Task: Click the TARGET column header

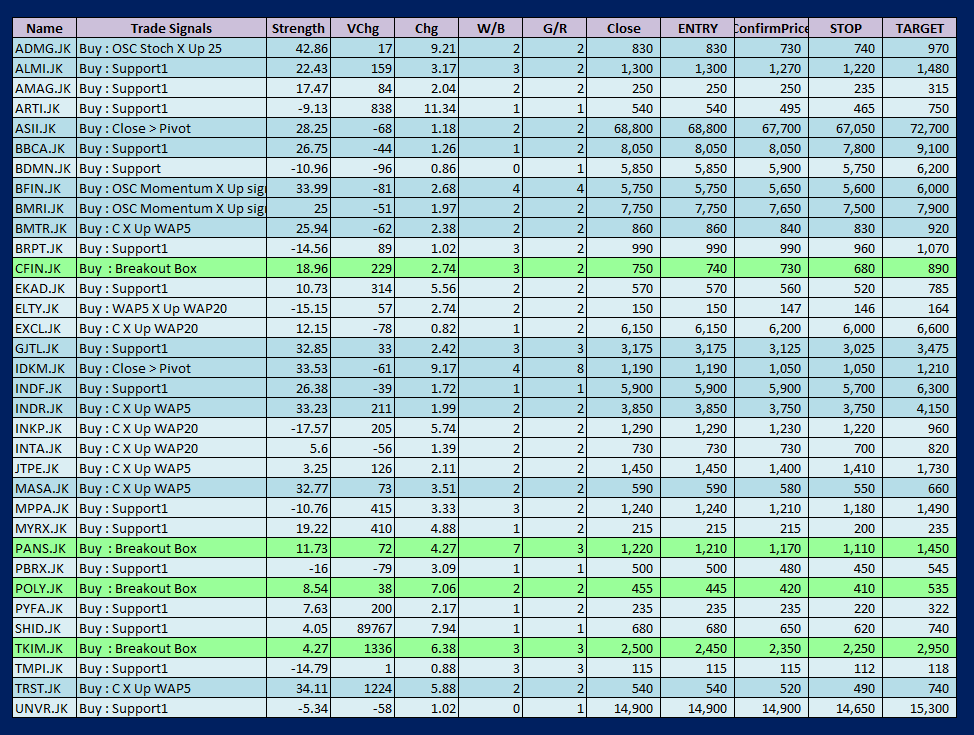Action: 919,29
